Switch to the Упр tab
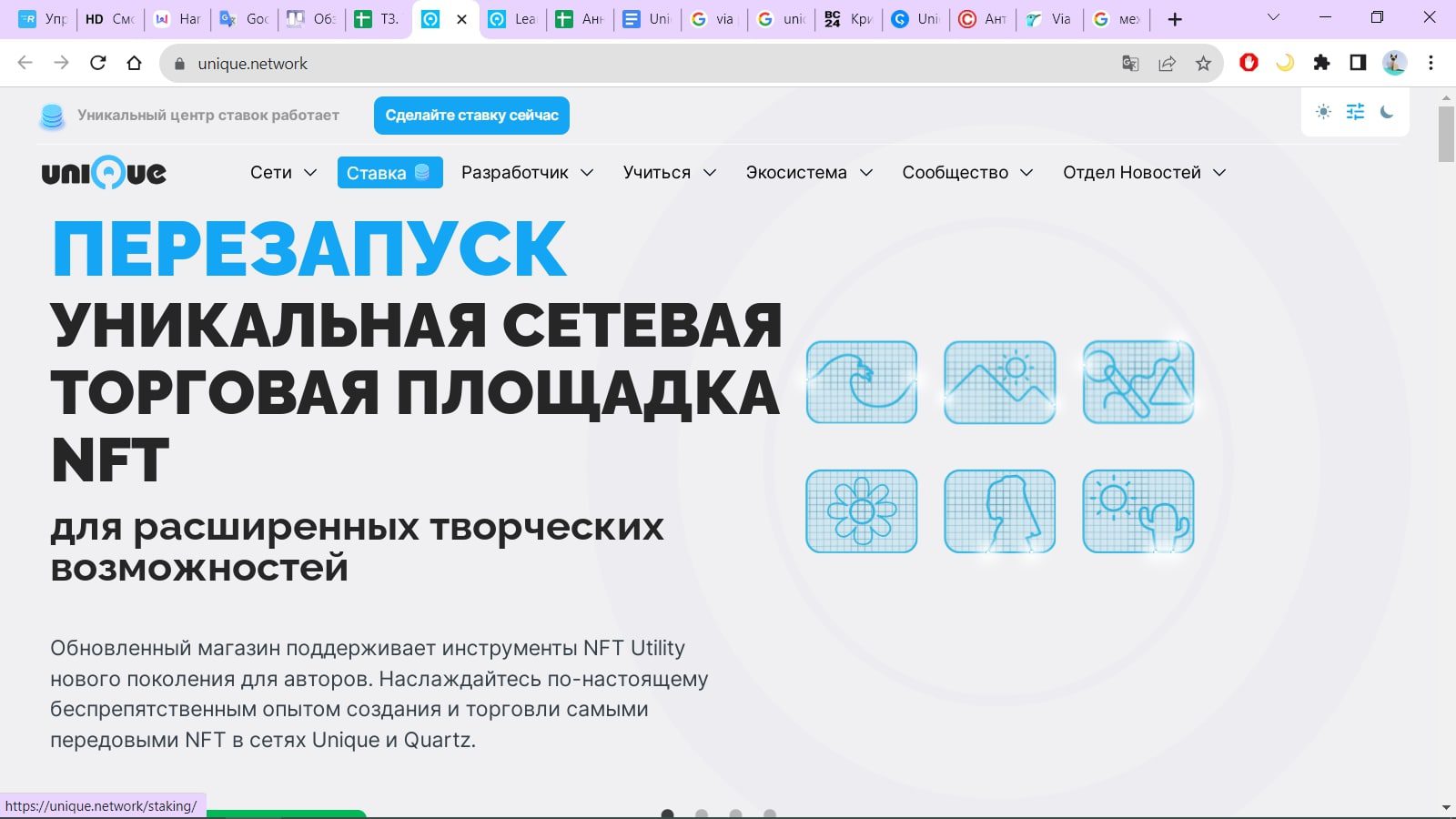The height and width of the screenshot is (819, 1456). pos(42,19)
